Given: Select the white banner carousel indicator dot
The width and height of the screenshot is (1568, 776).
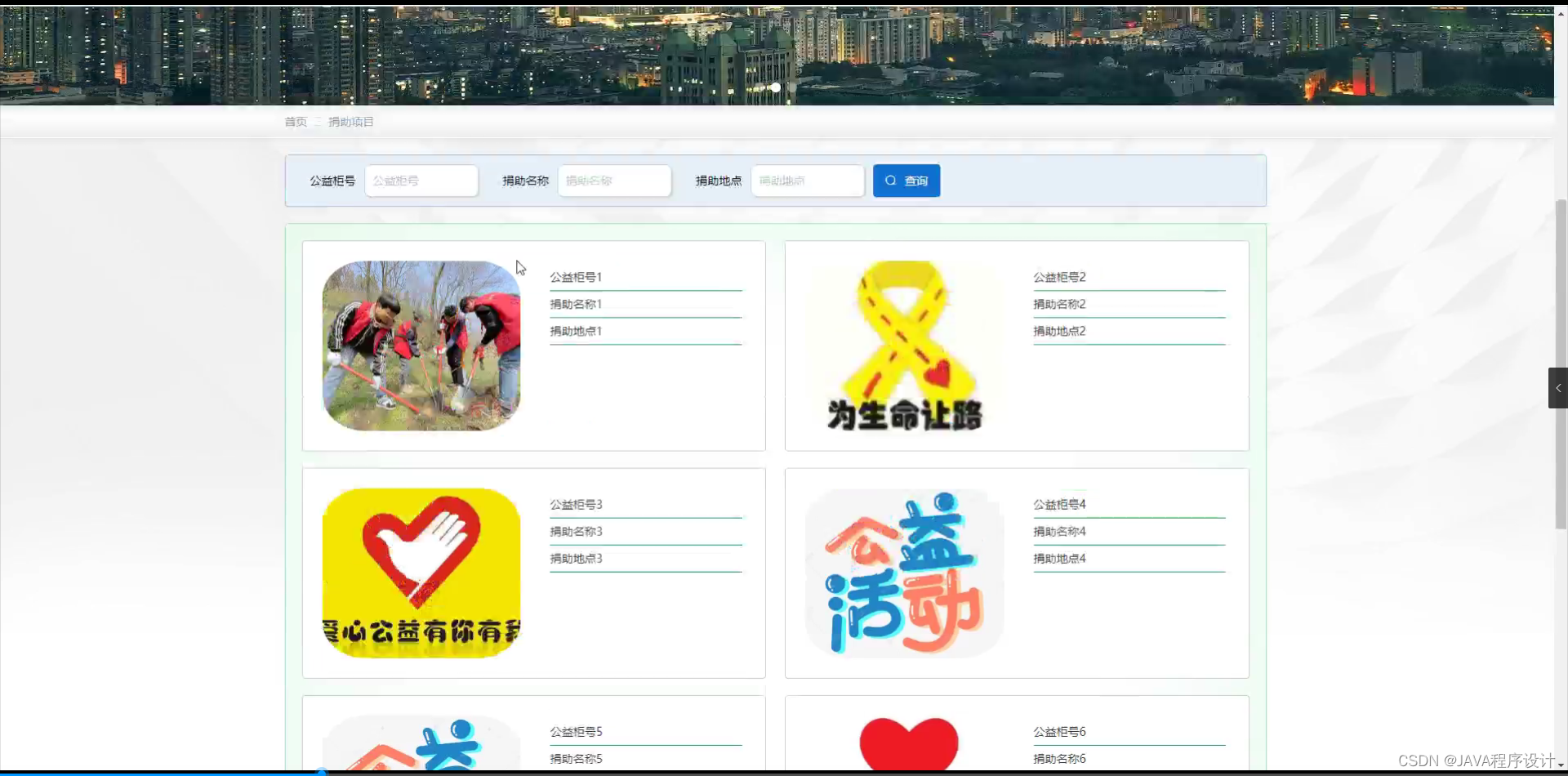Looking at the screenshot, I should (775, 87).
